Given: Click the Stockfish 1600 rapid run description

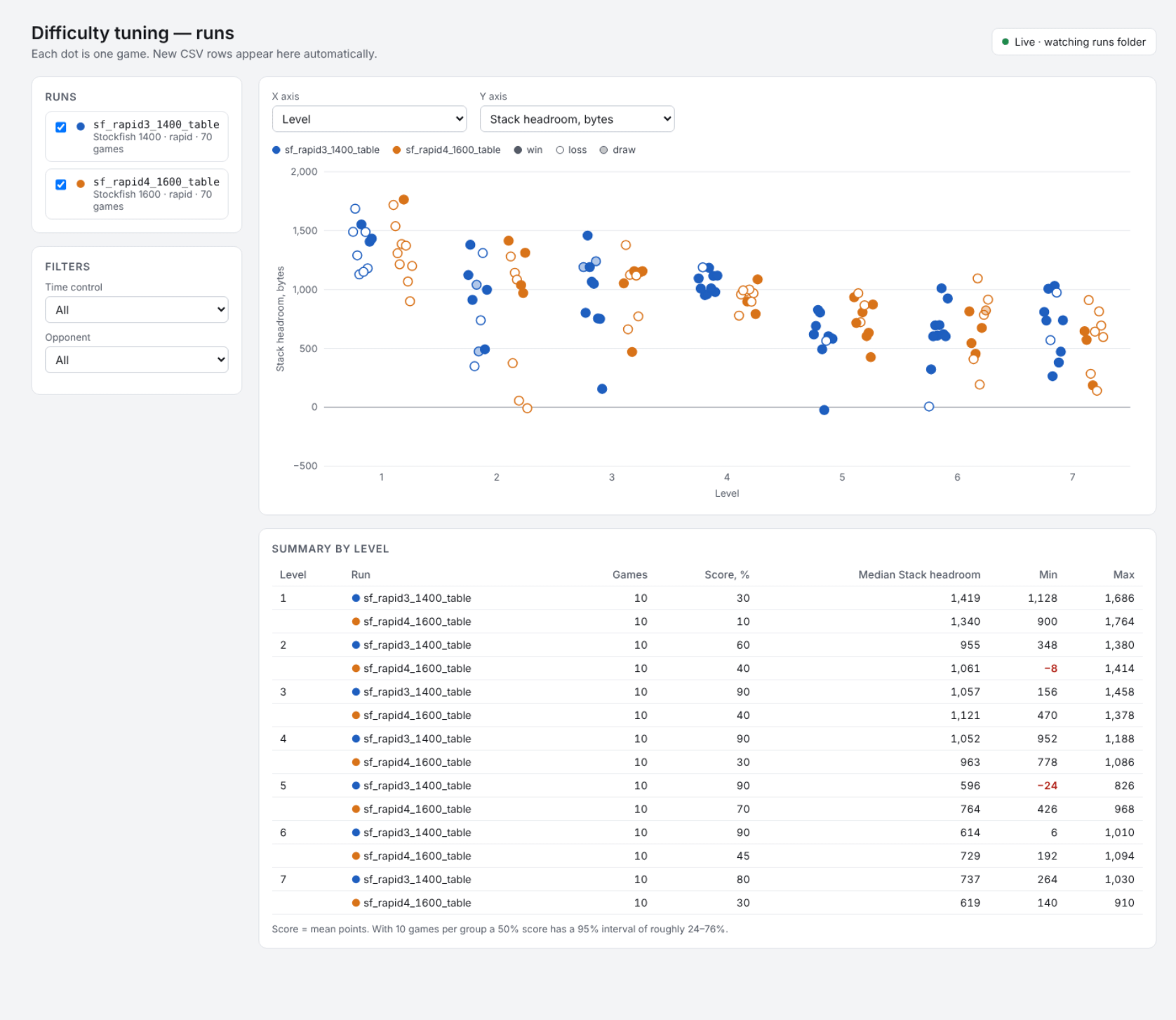Looking at the screenshot, I should pos(152,201).
